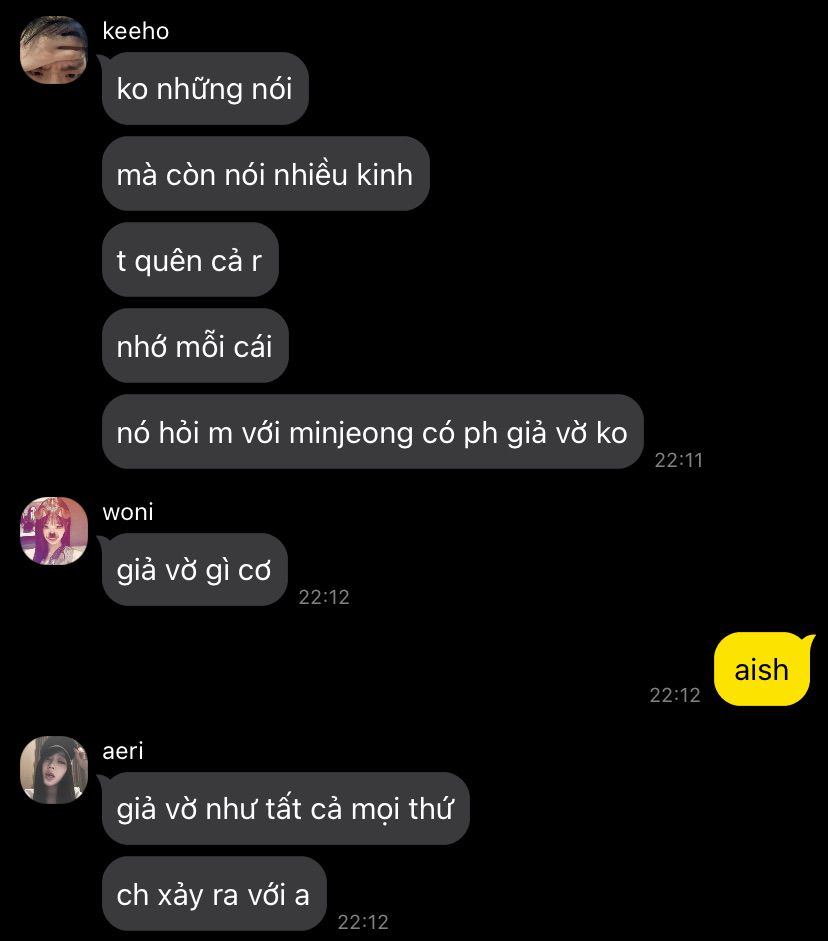Select the 'ch xảy ra với a' bubble
This screenshot has width=828, height=941.
click(214, 894)
